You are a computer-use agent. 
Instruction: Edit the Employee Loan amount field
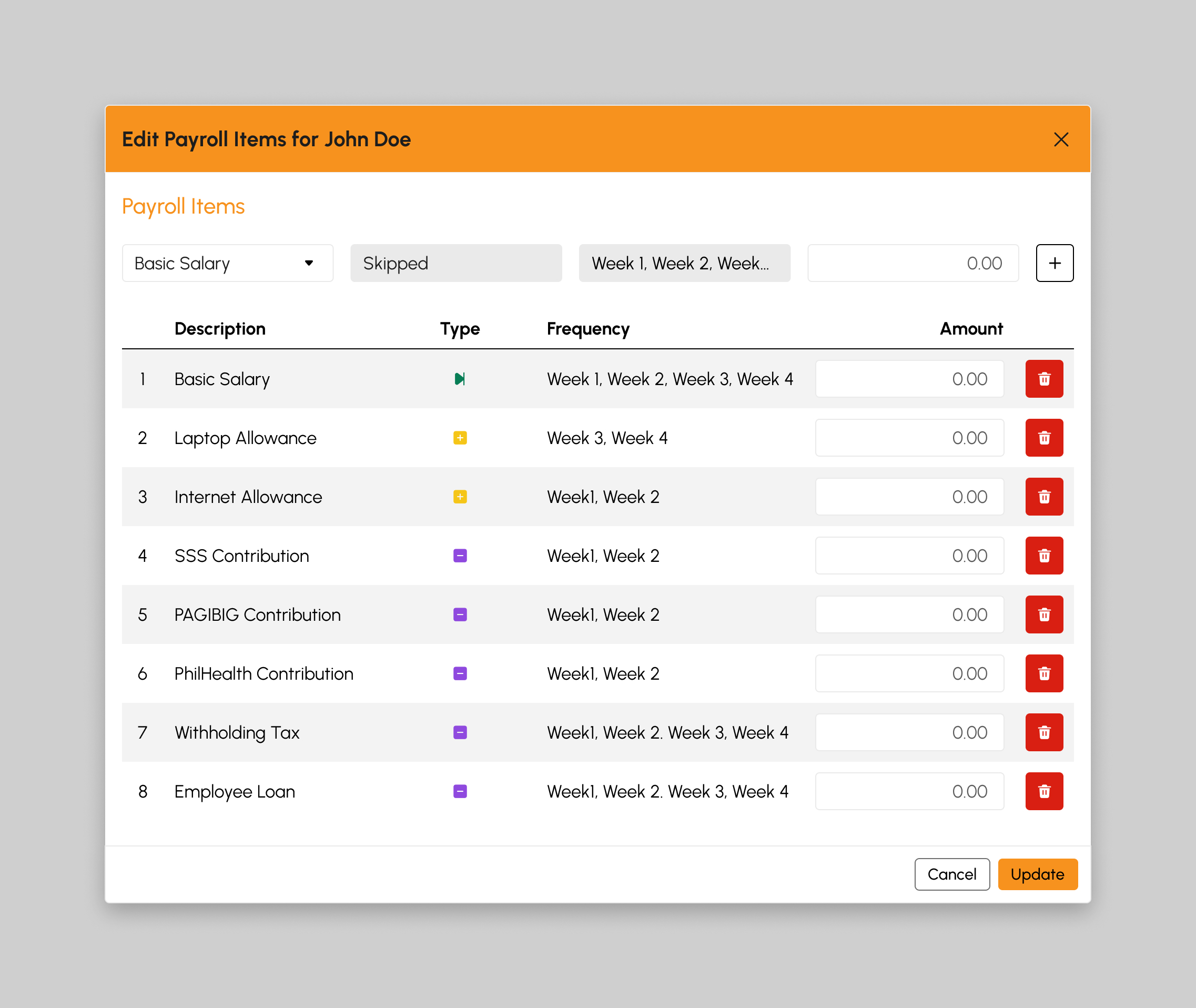[x=909, y=791]
